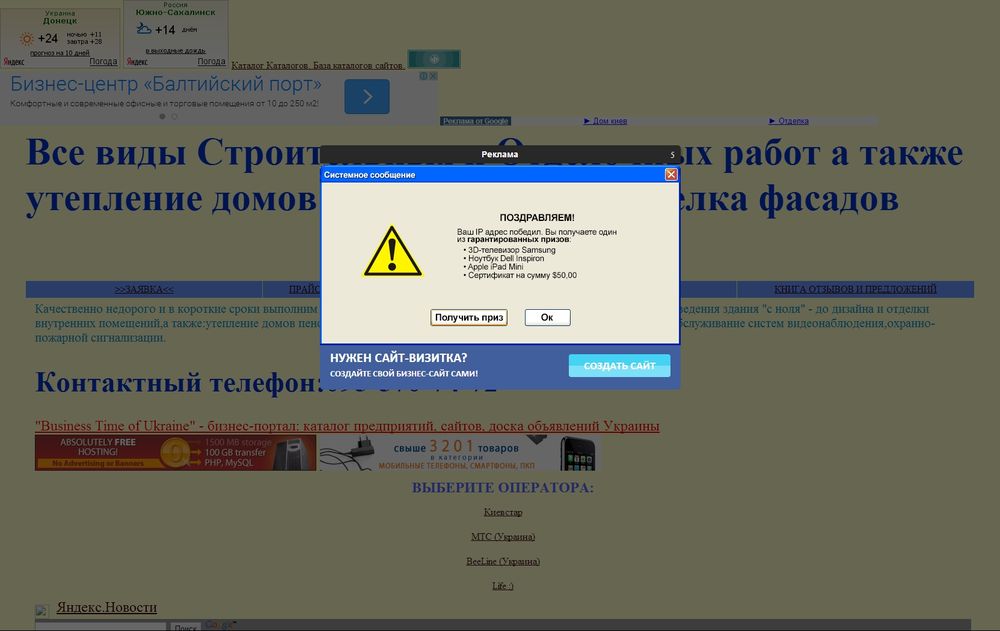This screenshot has height=631, width=1000.
Task: Open КНИГА ОТЗЫВОВ И ПРЕДЛОЖЕНИЙ menu item
Action: tap(855, 290)
